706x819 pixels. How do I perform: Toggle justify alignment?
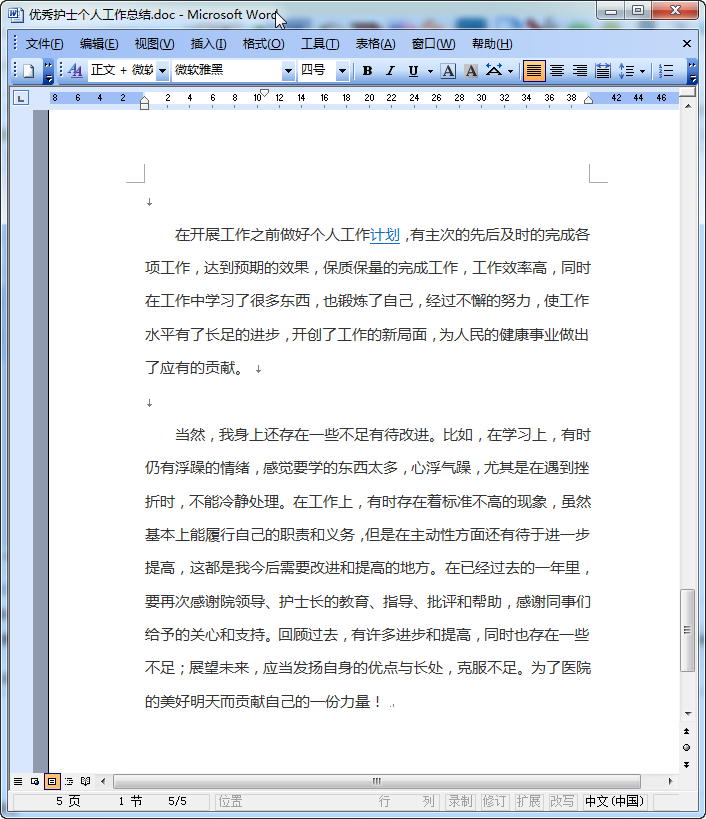(534, 71)
